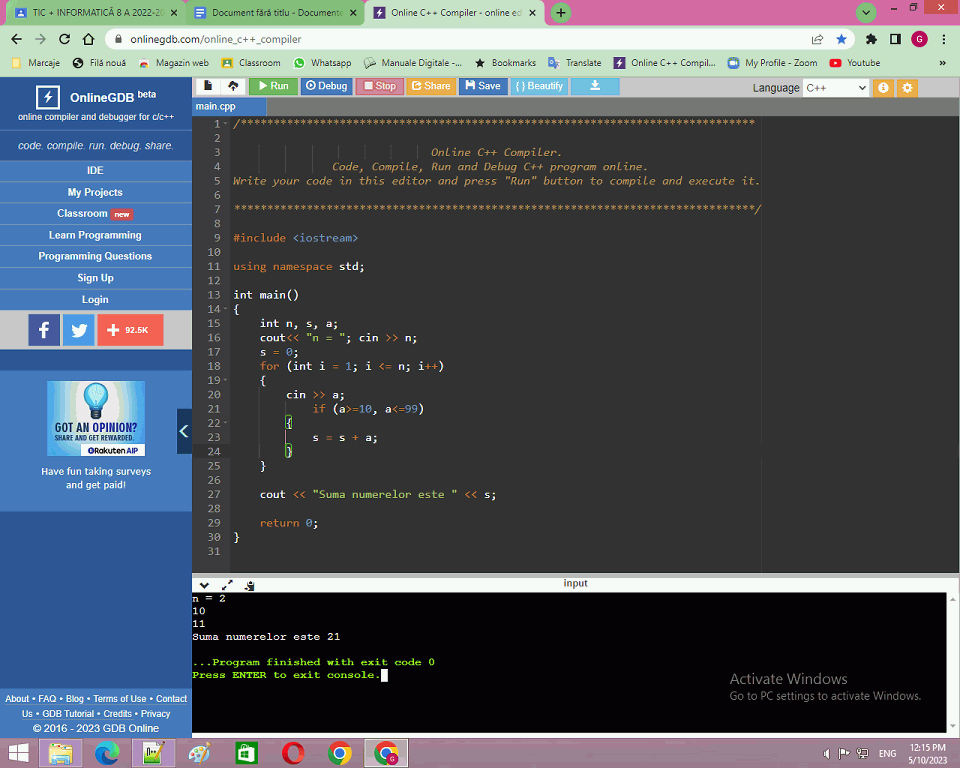Open the orange info icon button
The height and width of the screenshot is (768, 960).
[883, 88]
